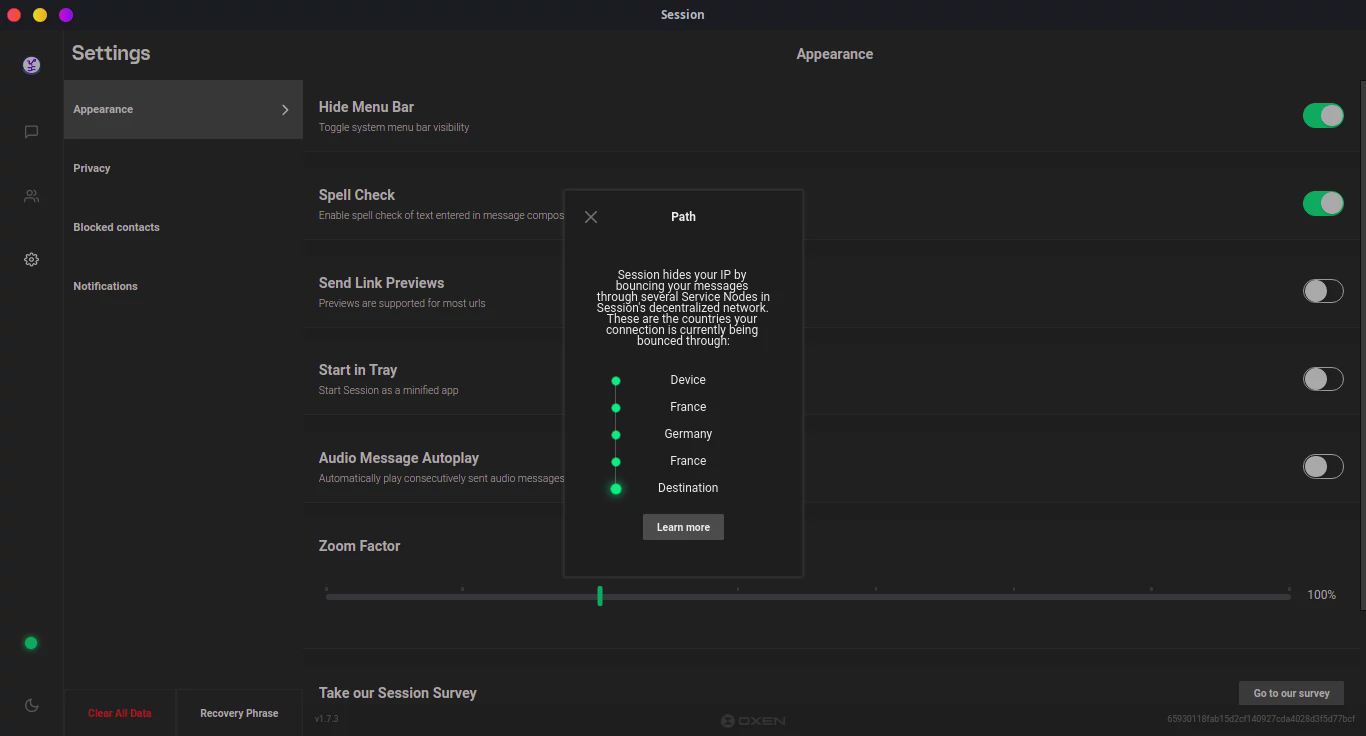
Task: Open Blocked contacts settings category
Action: click(x=183, y=227)
